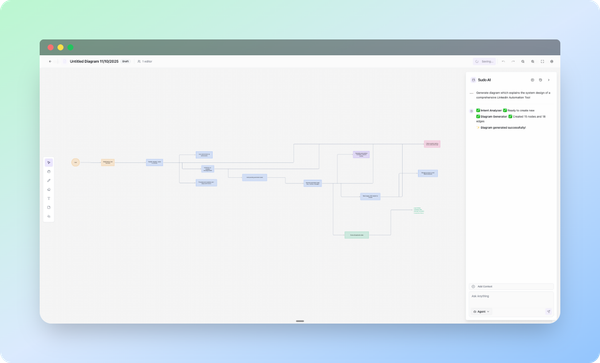Click the bottom link tool in left toolbar

(49, 216)
